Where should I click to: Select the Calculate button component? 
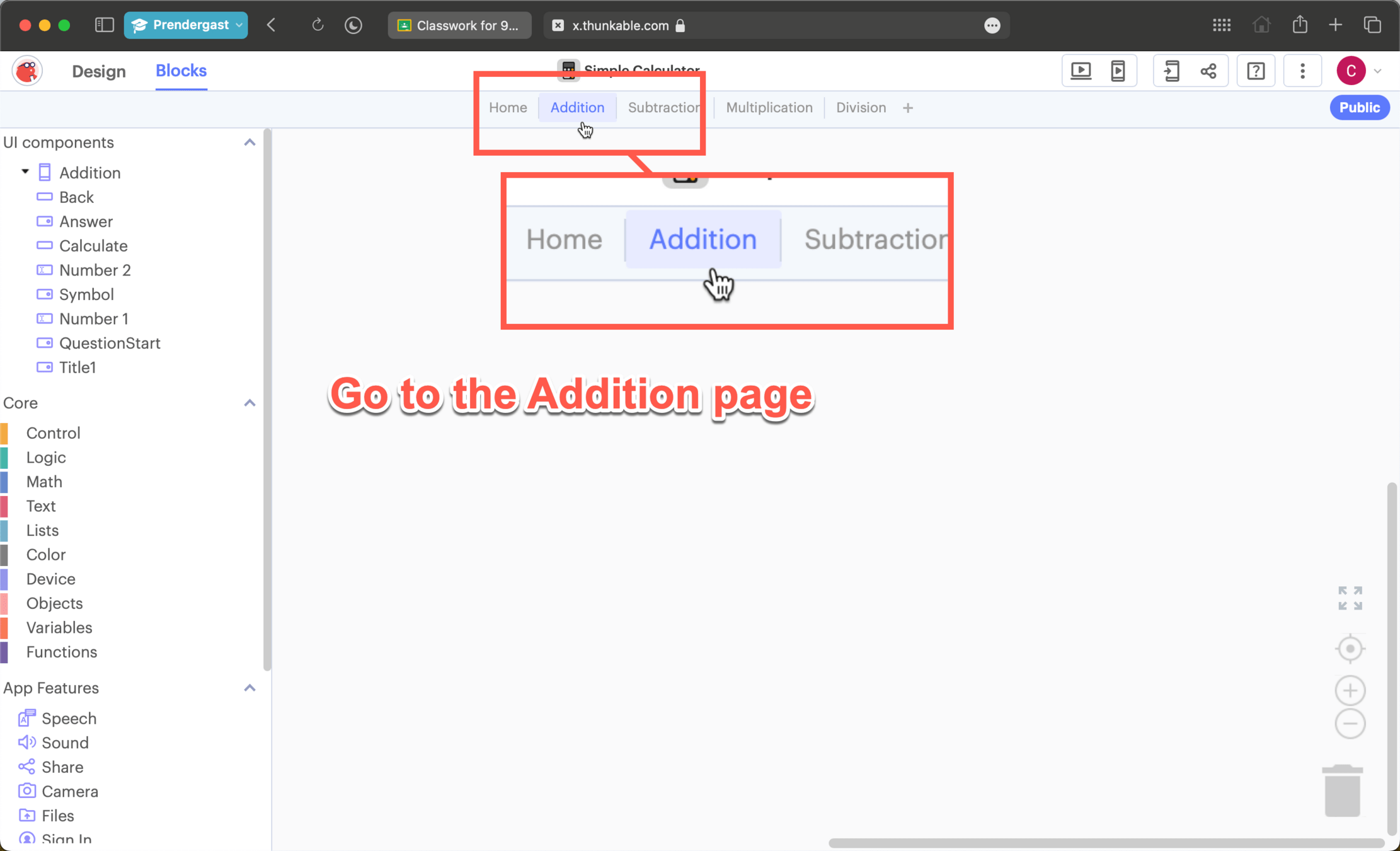(93, 246)
